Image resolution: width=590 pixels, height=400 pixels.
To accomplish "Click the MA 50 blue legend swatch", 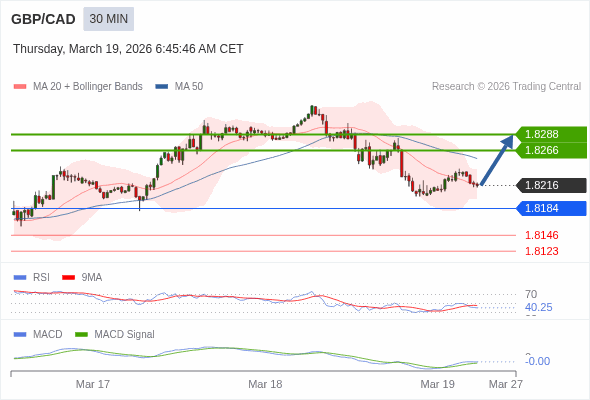I will click(x=161, y=87).
